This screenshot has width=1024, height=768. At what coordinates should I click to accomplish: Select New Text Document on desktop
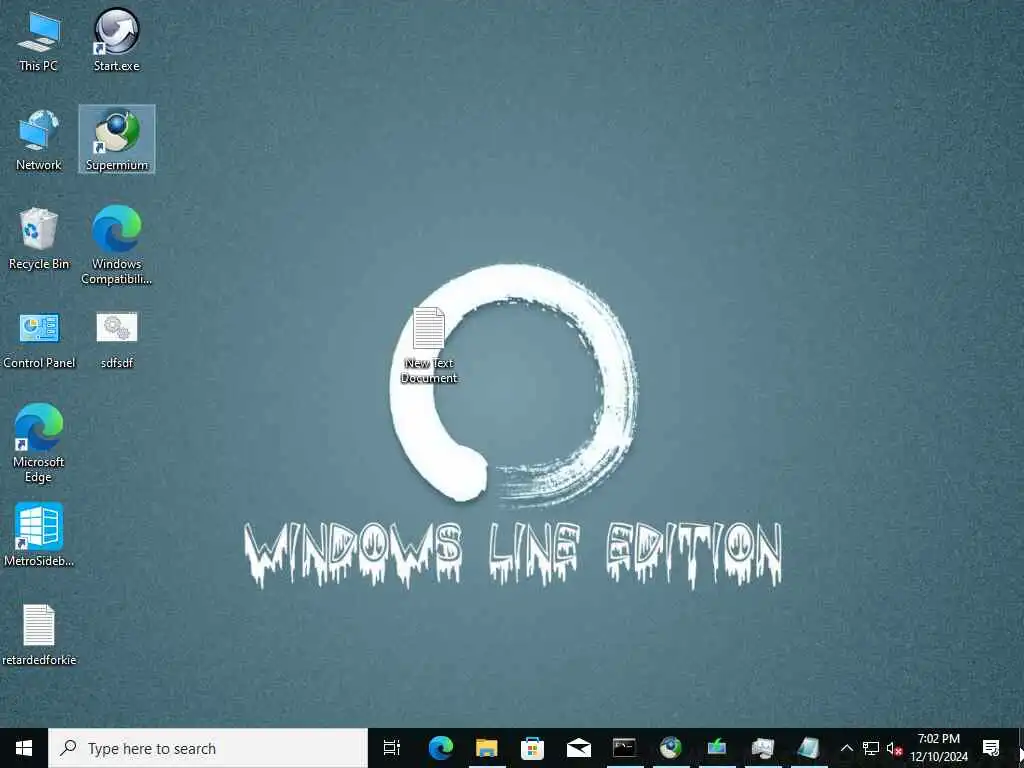tap(429, 345)
